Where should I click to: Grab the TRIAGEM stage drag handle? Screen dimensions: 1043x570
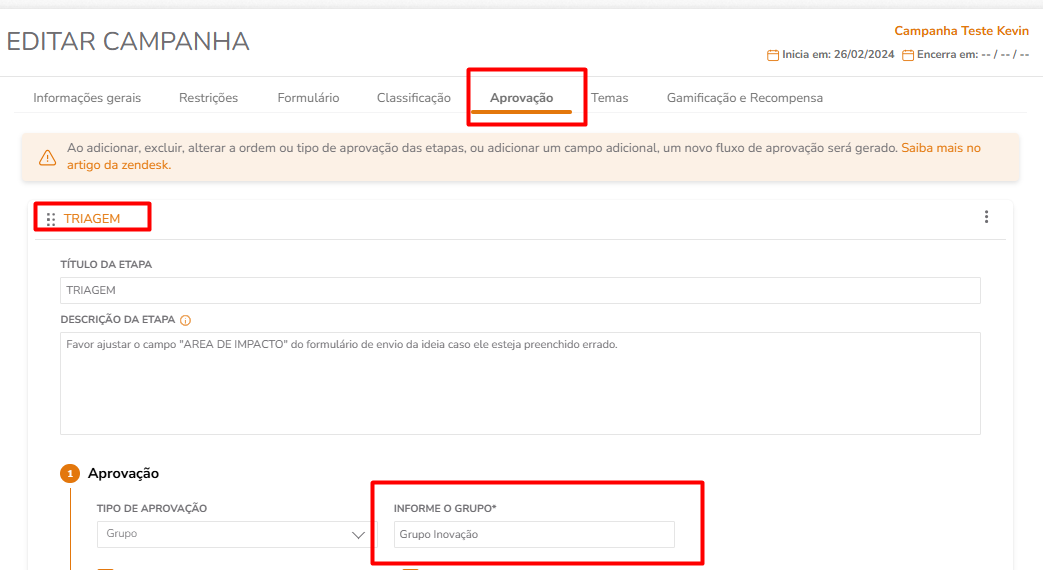pos(51,219)
